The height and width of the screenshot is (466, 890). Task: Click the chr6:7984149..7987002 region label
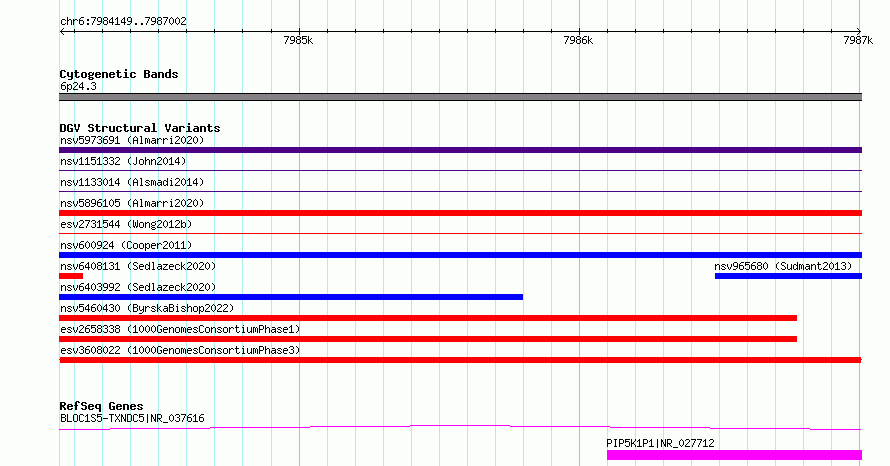(123, 21)
